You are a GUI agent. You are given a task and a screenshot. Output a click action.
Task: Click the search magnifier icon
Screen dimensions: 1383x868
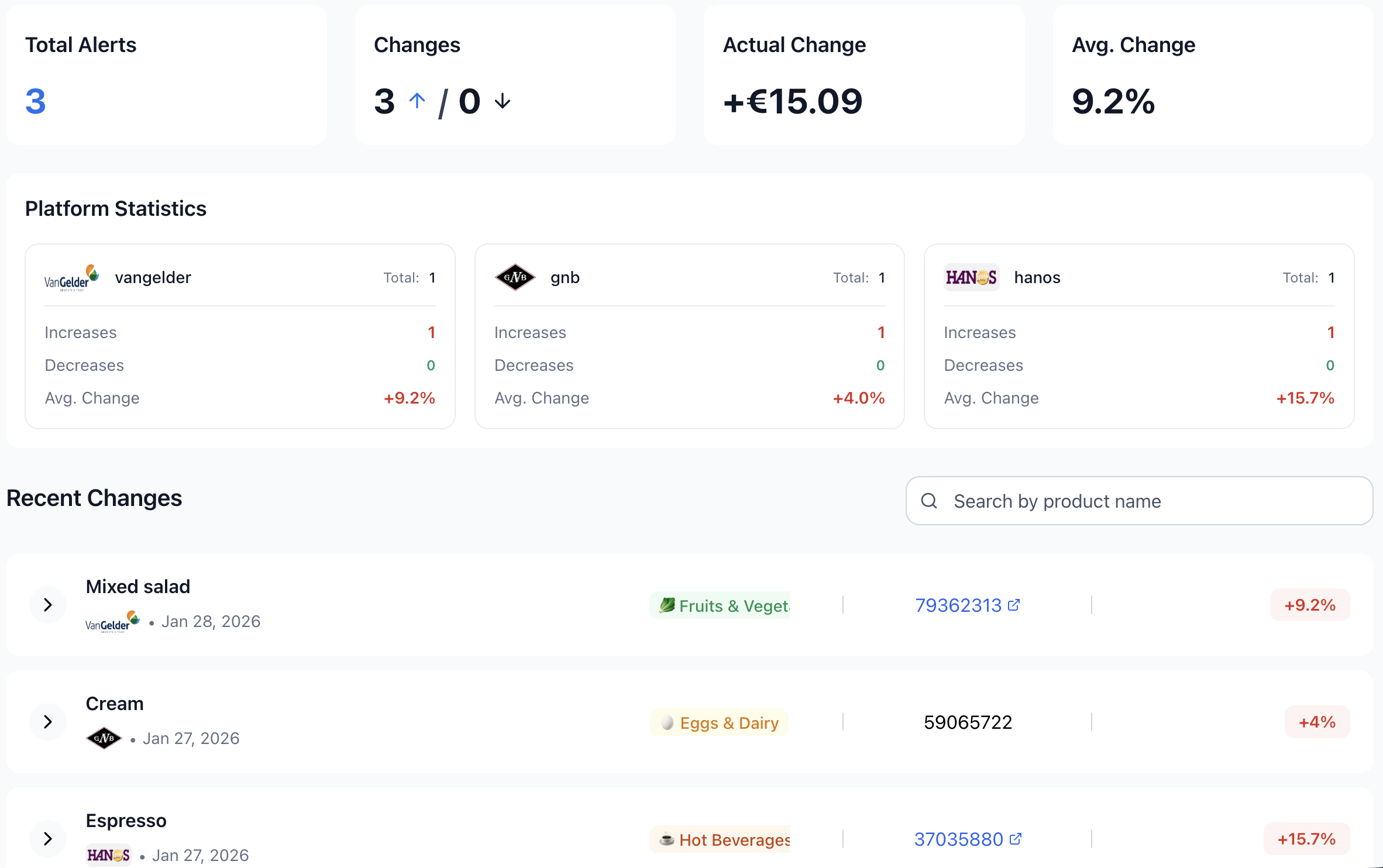[929, 501]
